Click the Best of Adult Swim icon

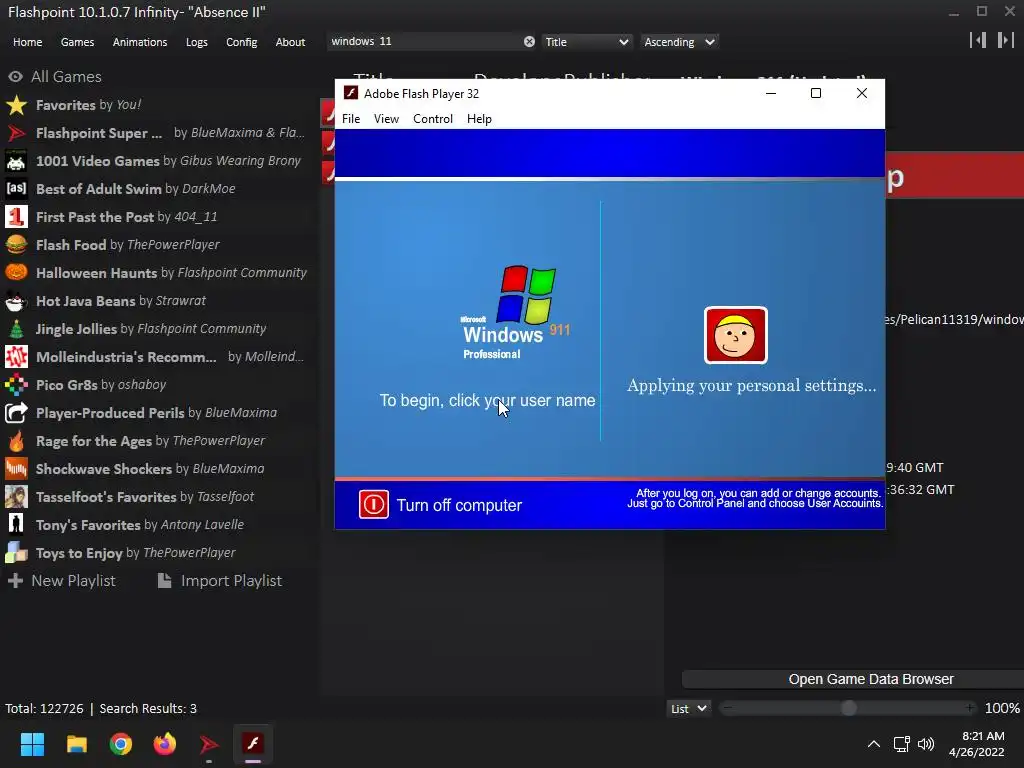tap(16, 189)
